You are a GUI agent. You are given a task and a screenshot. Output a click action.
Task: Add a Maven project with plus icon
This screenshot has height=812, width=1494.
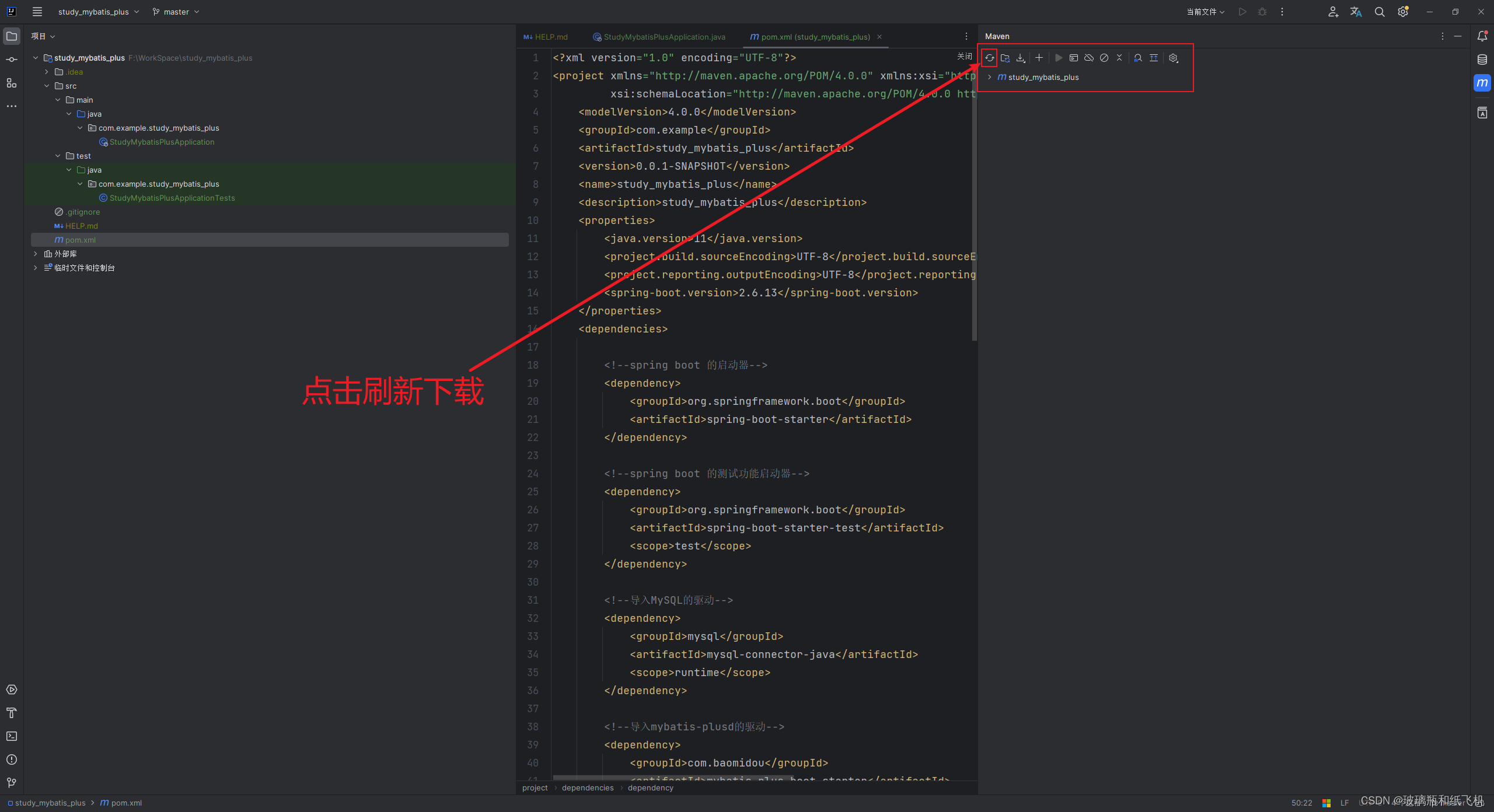1039,58
